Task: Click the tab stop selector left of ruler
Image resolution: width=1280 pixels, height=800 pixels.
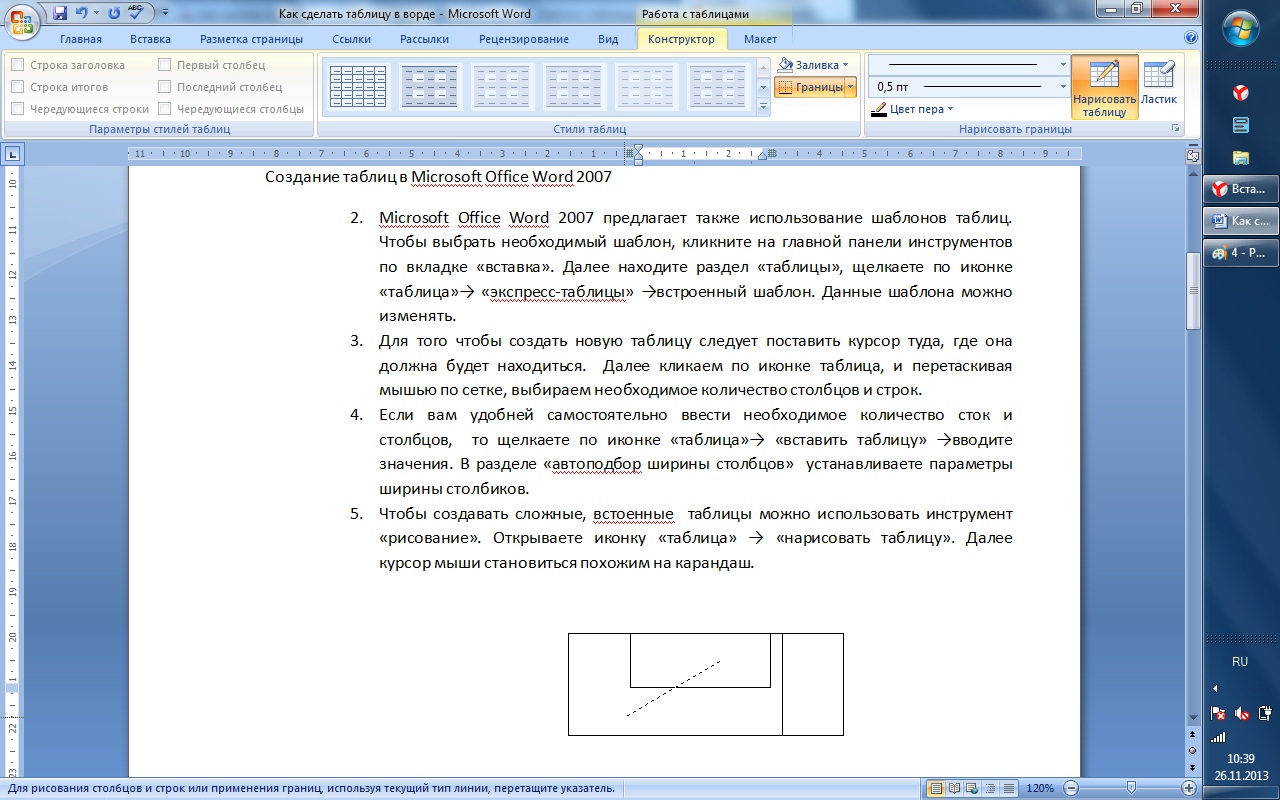Action: click(13, 154)
